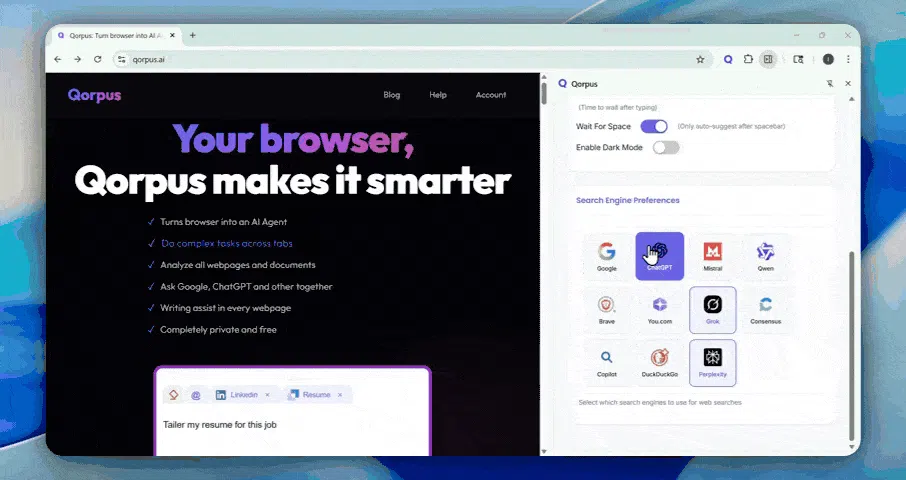Deselect the Grok search engine tile
Viewport: 906px width, 480px height.
(712, 310)
